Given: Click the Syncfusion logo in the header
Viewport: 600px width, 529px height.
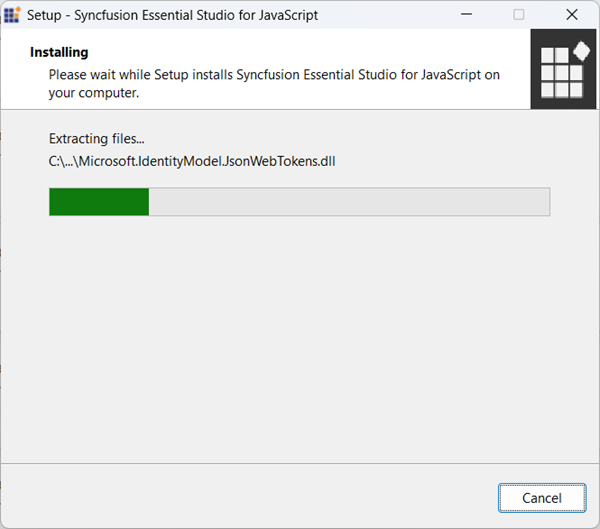Looking at the screenshot, I should (x=564, y=70).
